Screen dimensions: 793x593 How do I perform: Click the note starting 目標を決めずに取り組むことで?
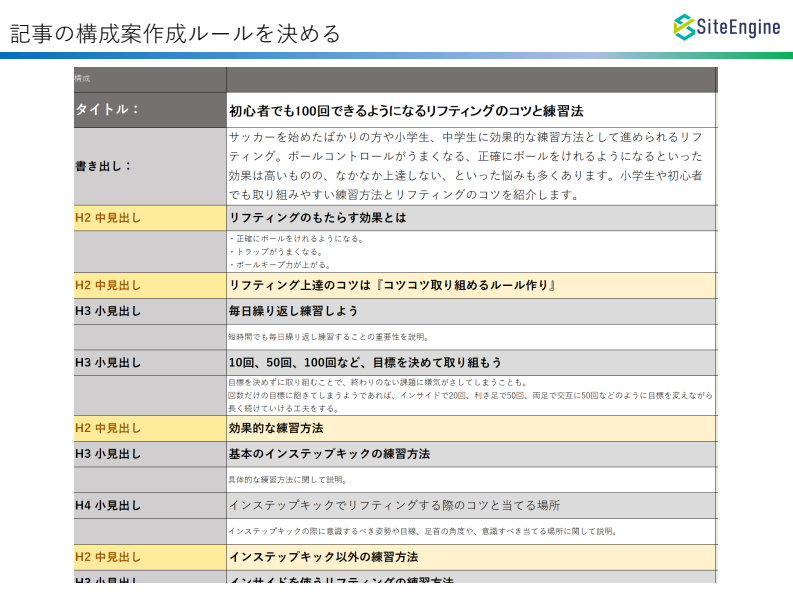(470, 395)
